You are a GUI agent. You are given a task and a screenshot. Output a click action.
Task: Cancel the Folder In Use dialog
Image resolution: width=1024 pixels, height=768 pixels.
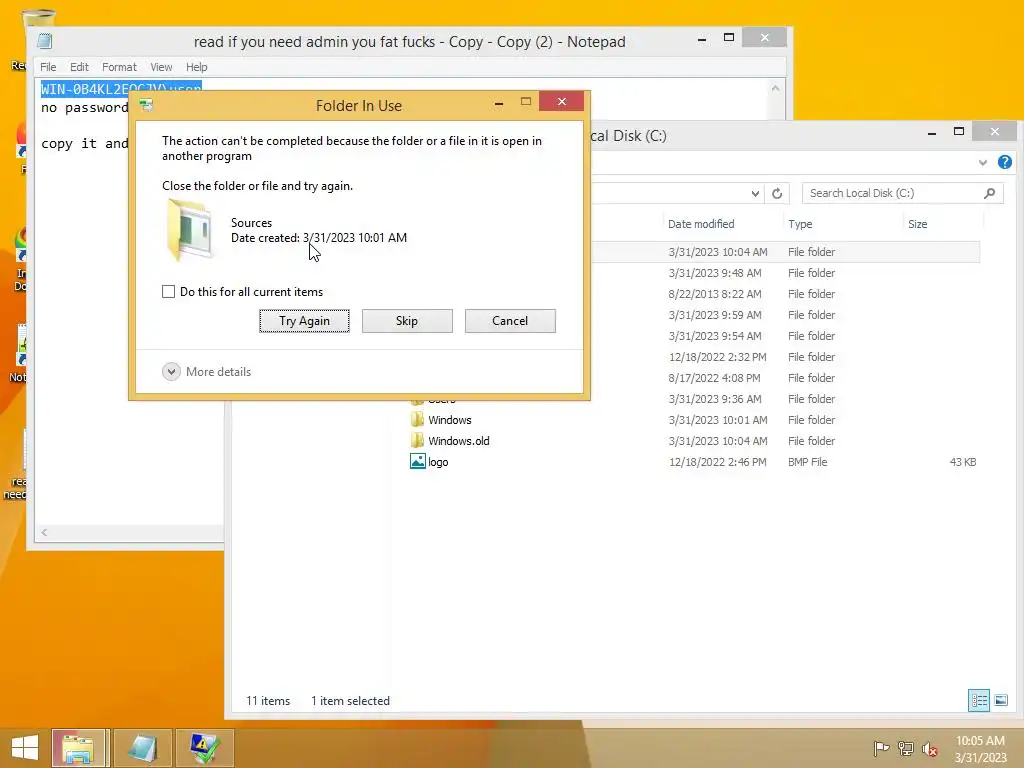coord(510,321)
